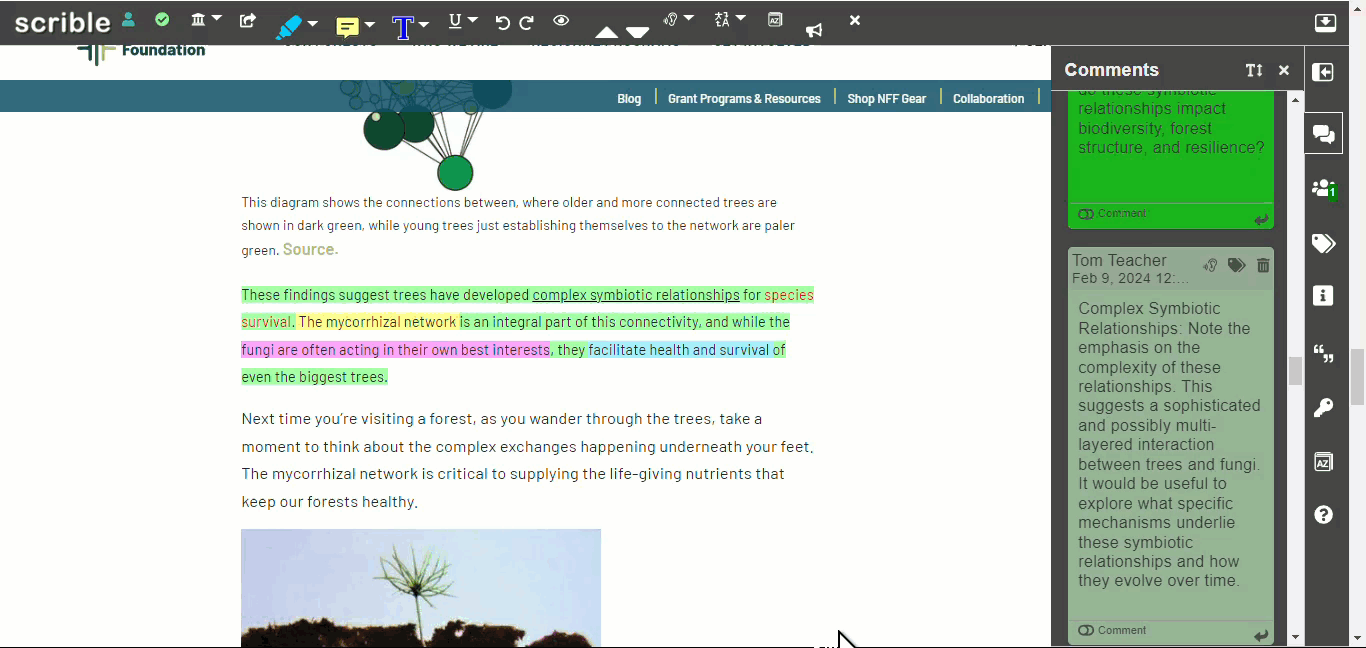
Task: Select the blue highlighter tool
Action: 288,26
